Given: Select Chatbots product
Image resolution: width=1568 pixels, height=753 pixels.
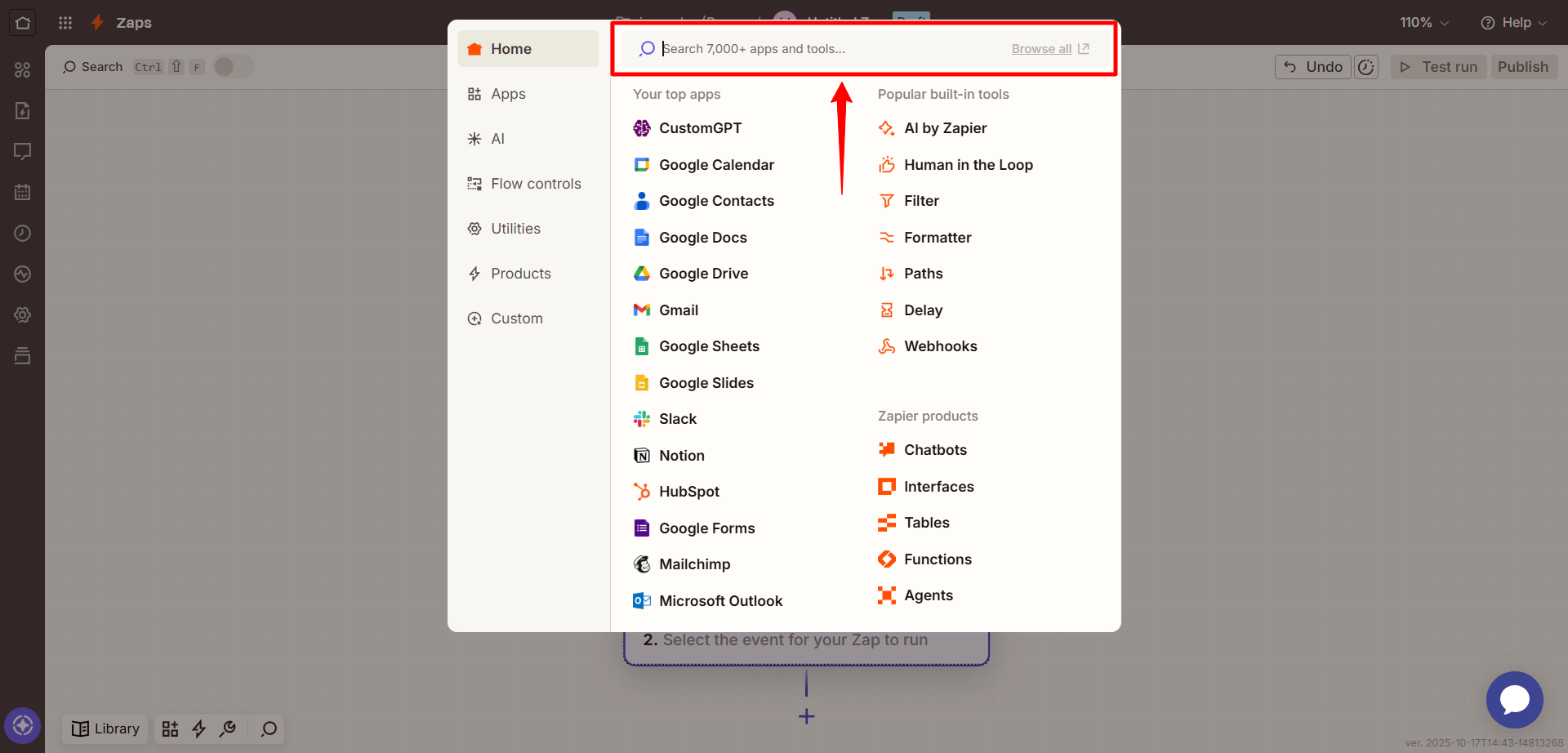Looking at the screenshot, I should [x=923, y=450].
